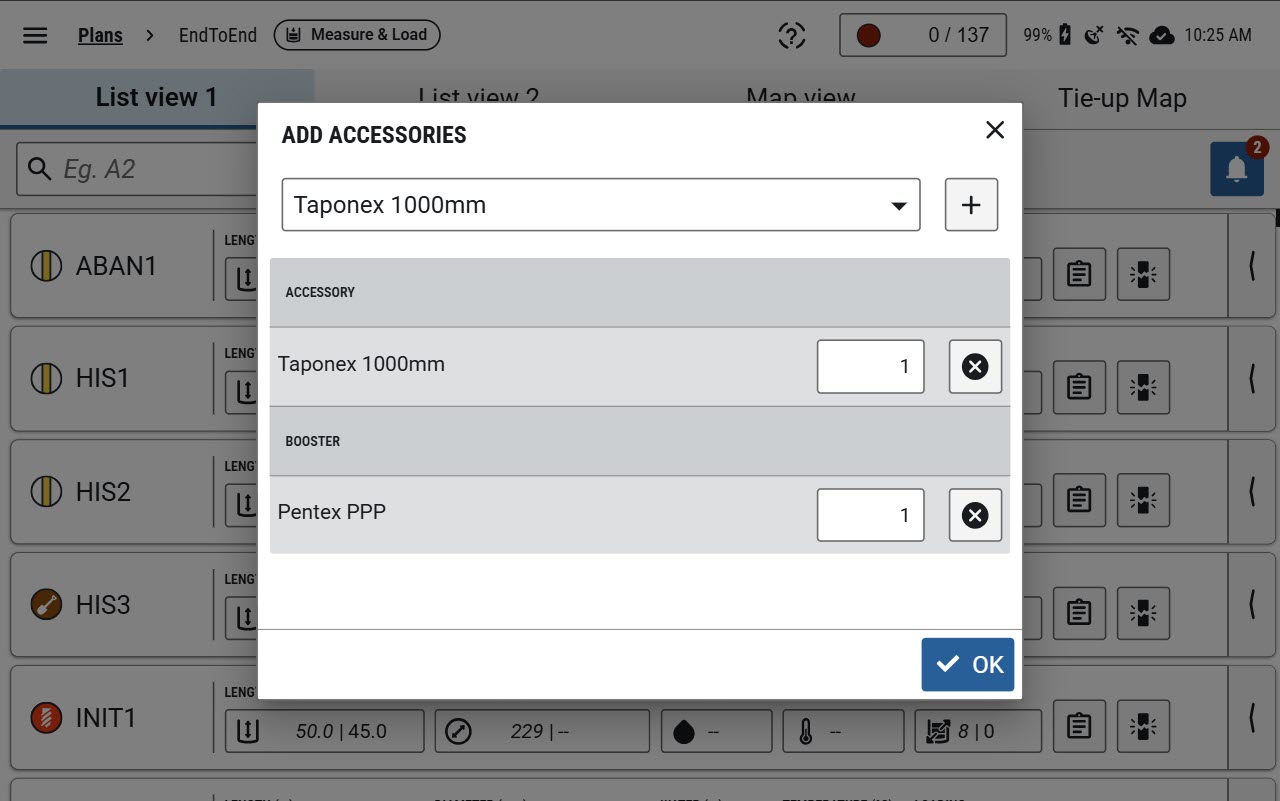Click the blast accessories icon for INIT1

(x=1143, y=726)
